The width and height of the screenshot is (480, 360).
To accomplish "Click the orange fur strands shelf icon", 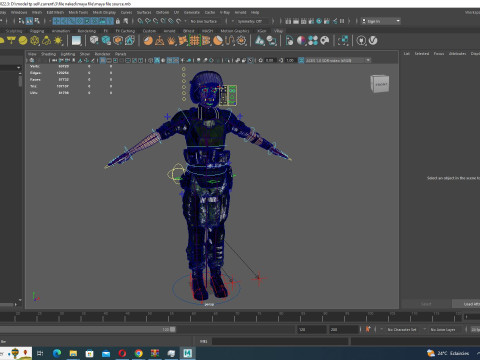I will 229,41.
